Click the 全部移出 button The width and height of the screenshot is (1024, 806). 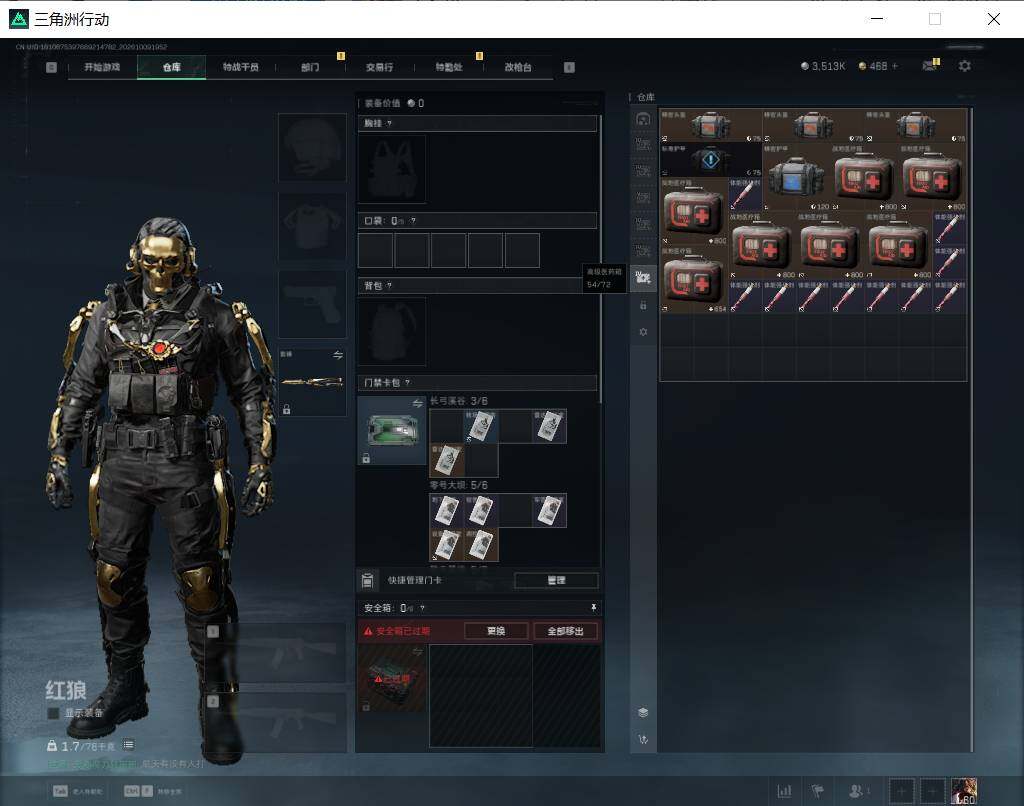[x=566, y=631]
